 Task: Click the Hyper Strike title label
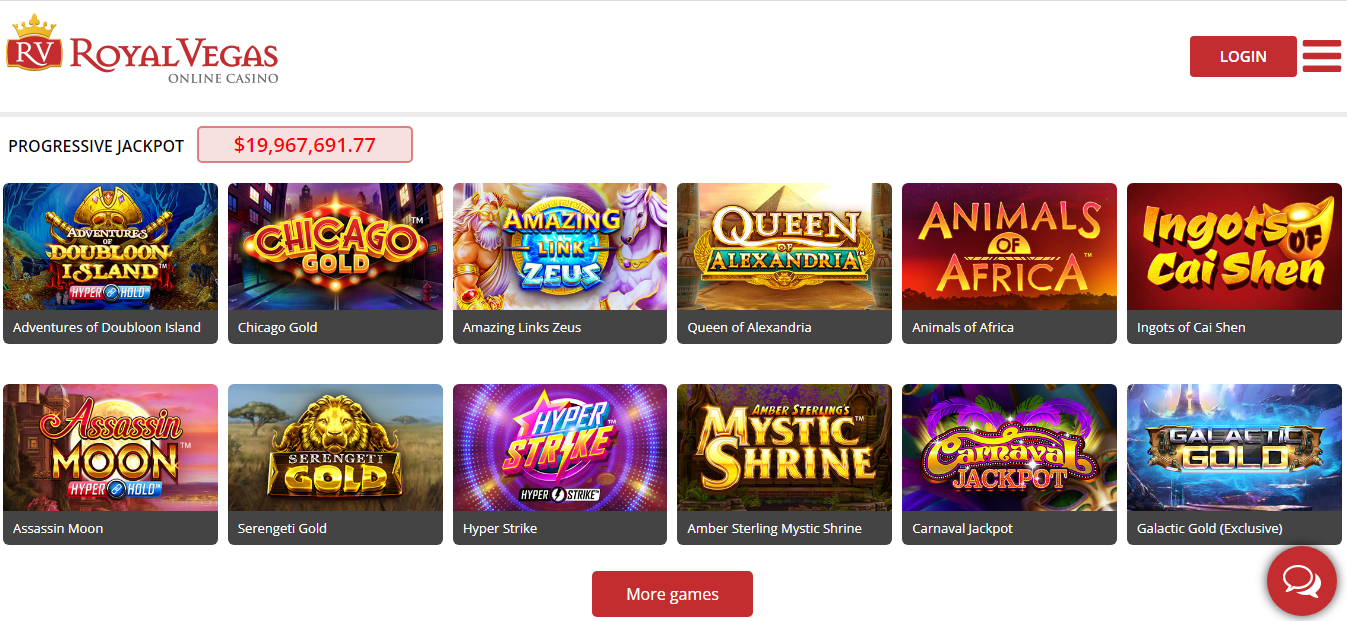(500, 528)
